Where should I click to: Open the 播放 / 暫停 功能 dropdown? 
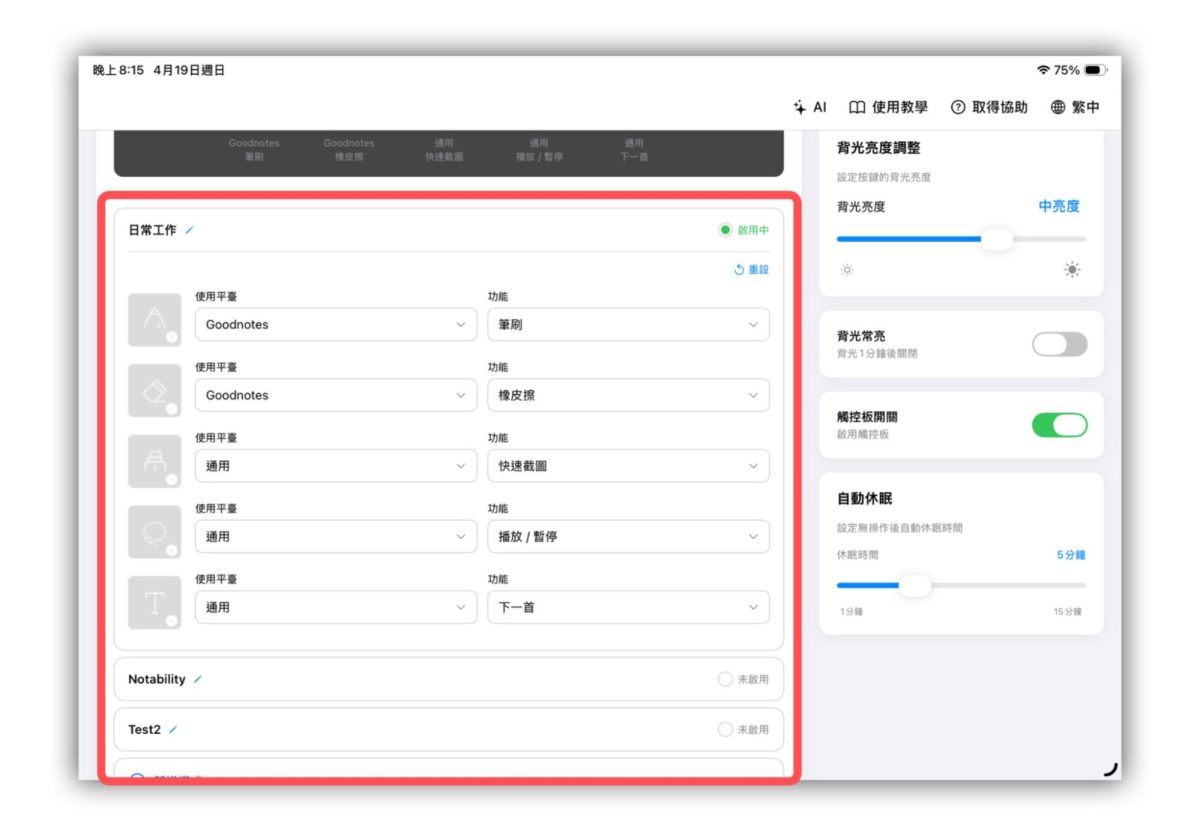tap(629, 536)
